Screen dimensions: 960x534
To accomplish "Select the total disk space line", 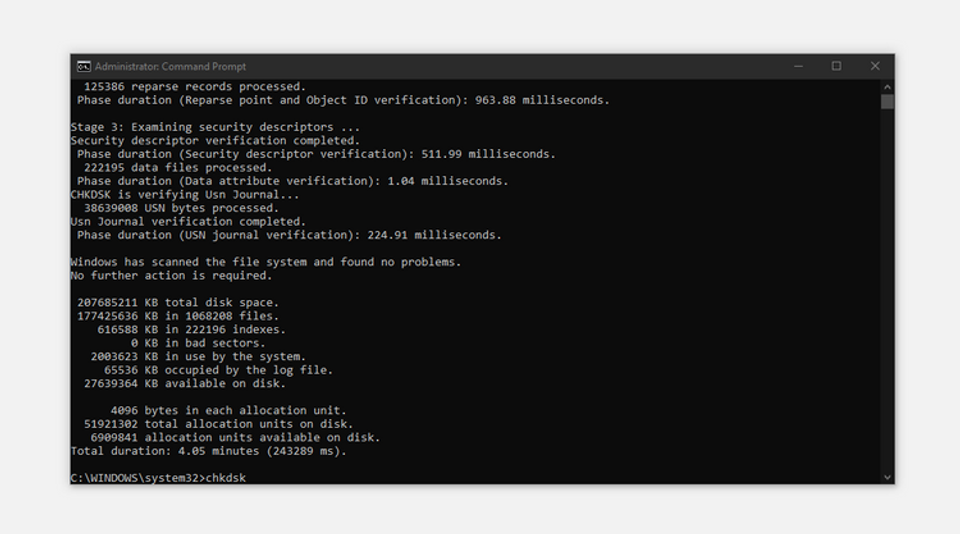I will tap(178, 303).
